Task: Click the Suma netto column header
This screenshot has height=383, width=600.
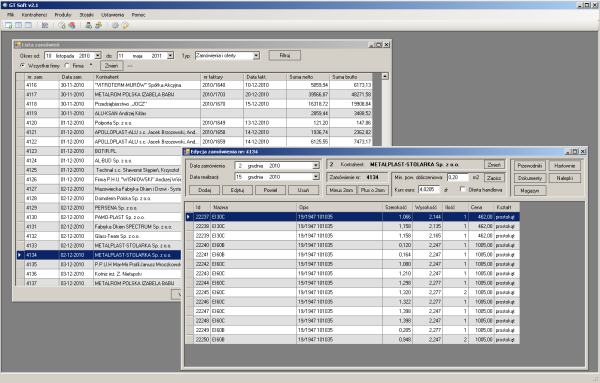Action: 308,77
